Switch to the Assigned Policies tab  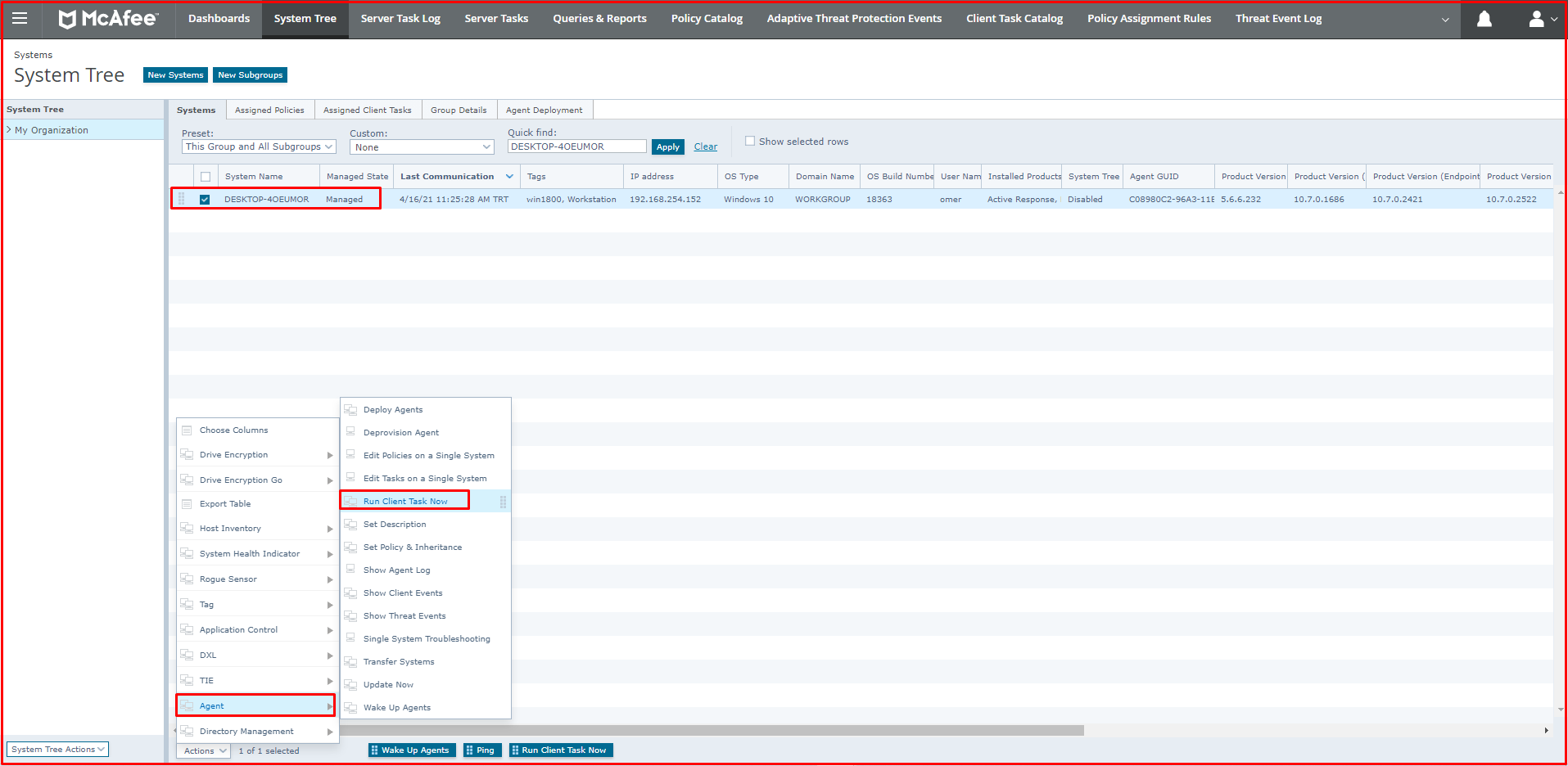tap(269, 110)
